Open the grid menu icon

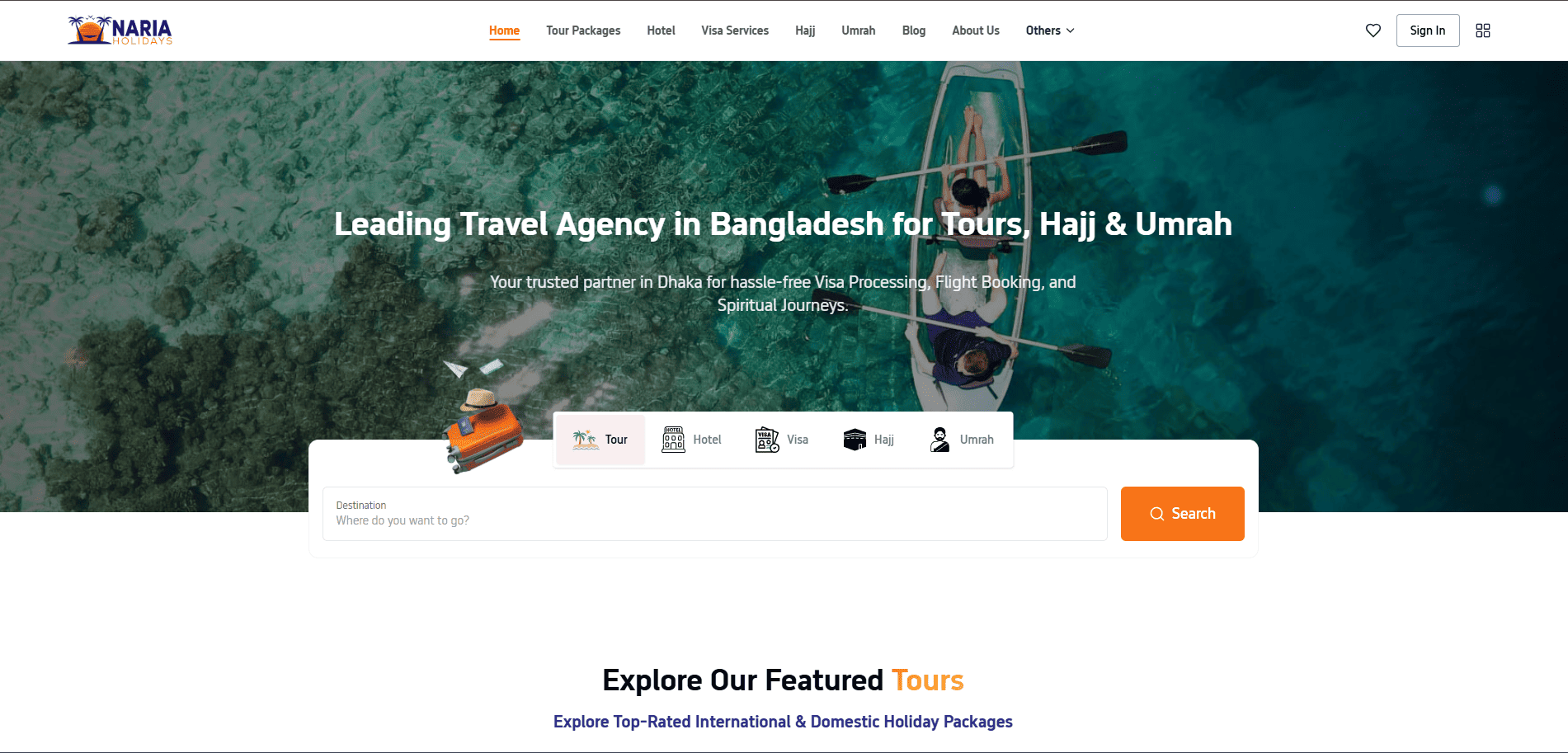tap(1483, 31)
